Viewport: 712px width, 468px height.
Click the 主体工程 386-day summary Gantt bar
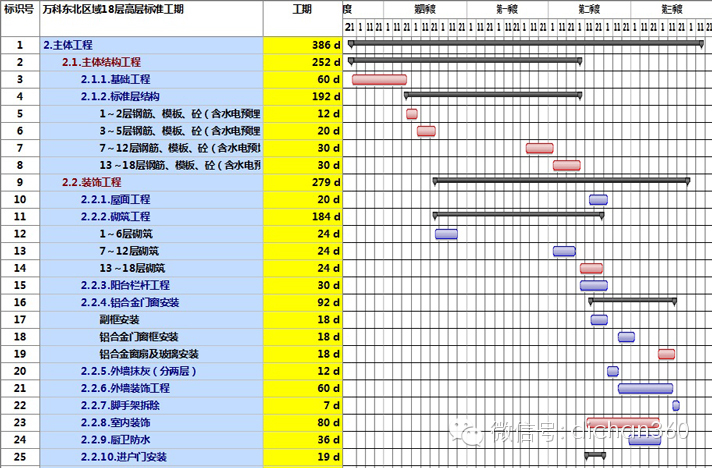(x=526, y=43)
